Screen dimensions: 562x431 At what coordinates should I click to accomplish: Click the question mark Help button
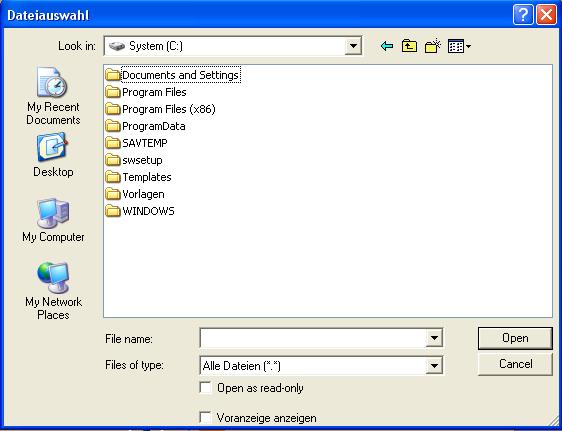pyautogui.click(x=523, y=15)
